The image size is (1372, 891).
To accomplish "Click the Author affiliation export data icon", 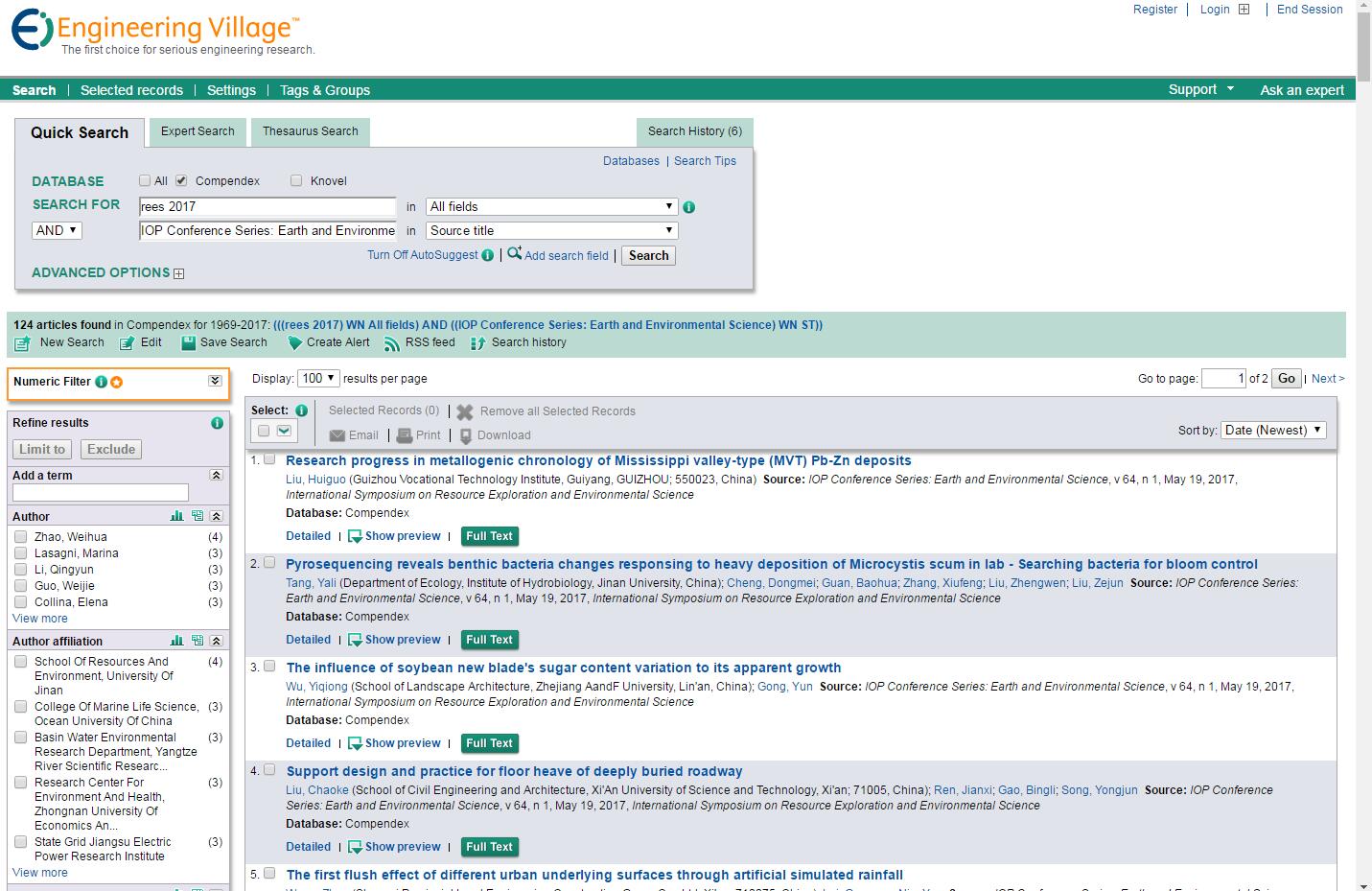I will [x=197, y=641].
